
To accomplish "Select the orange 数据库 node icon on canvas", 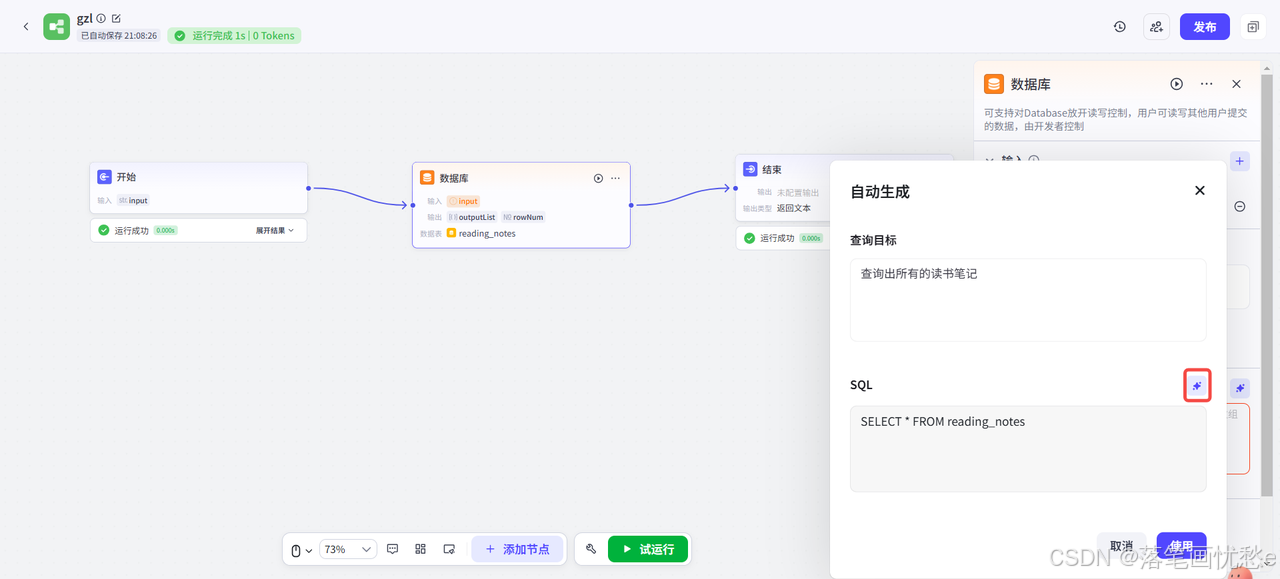I will pyautogui.click(x=427, y=178).
